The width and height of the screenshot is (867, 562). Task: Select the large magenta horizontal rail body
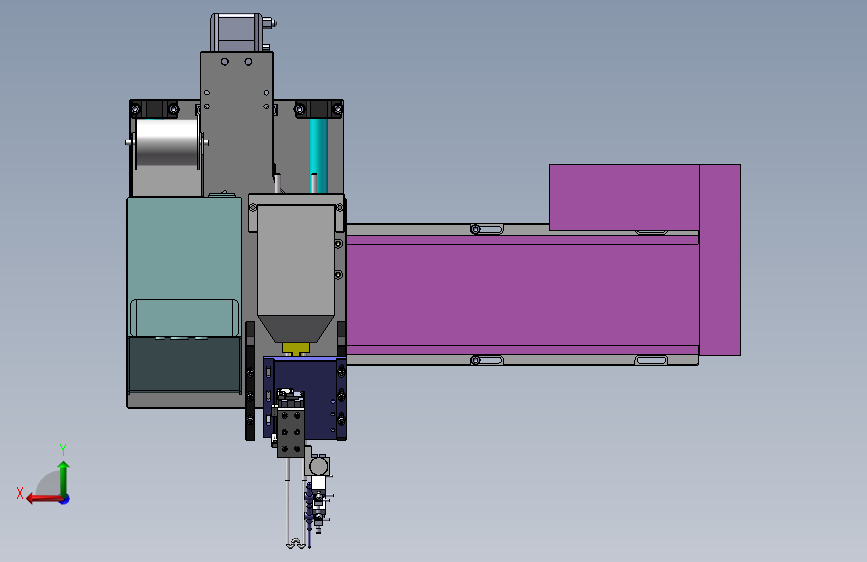[522, 295]
